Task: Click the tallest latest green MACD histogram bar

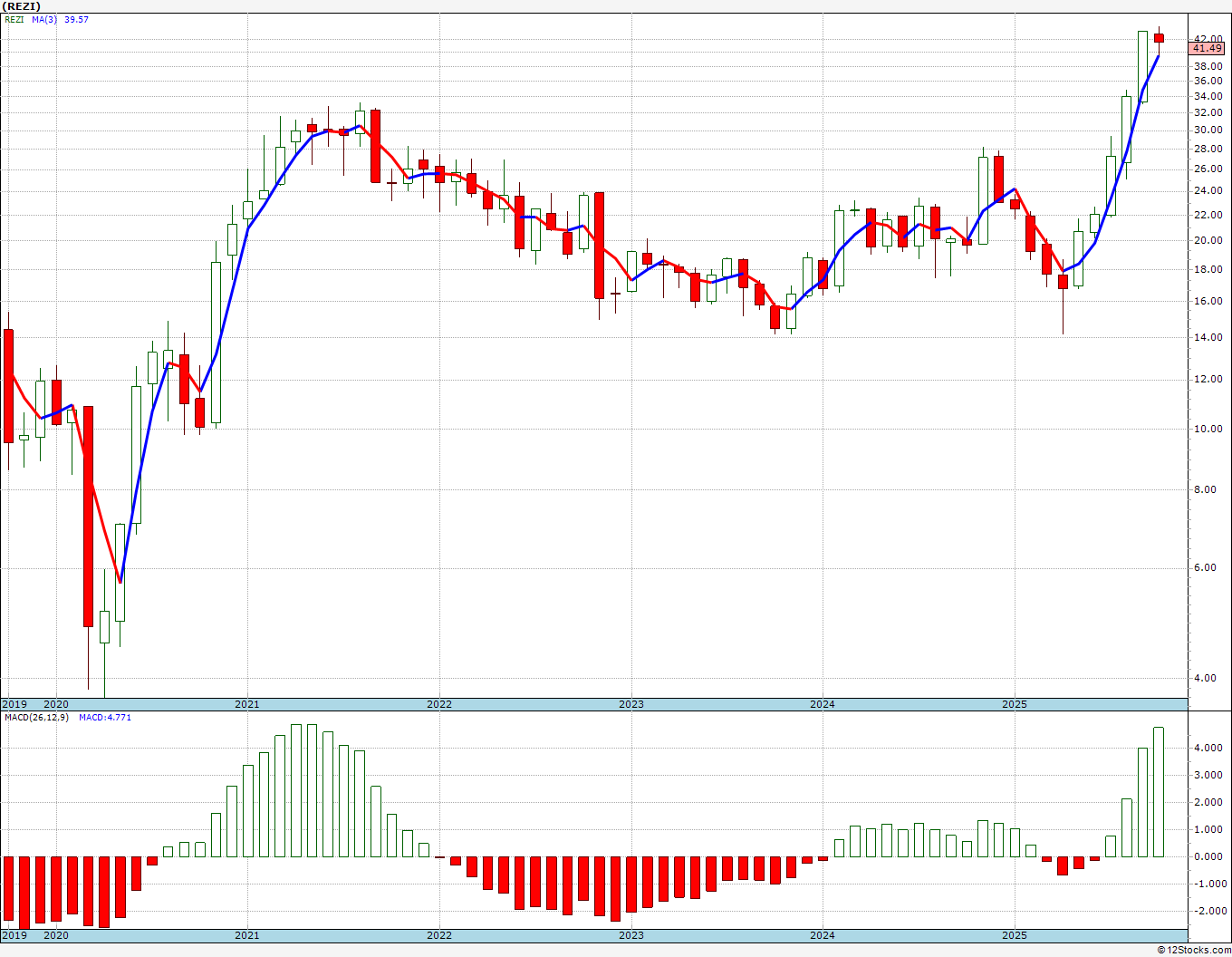Action: (x=1159, y=792)
